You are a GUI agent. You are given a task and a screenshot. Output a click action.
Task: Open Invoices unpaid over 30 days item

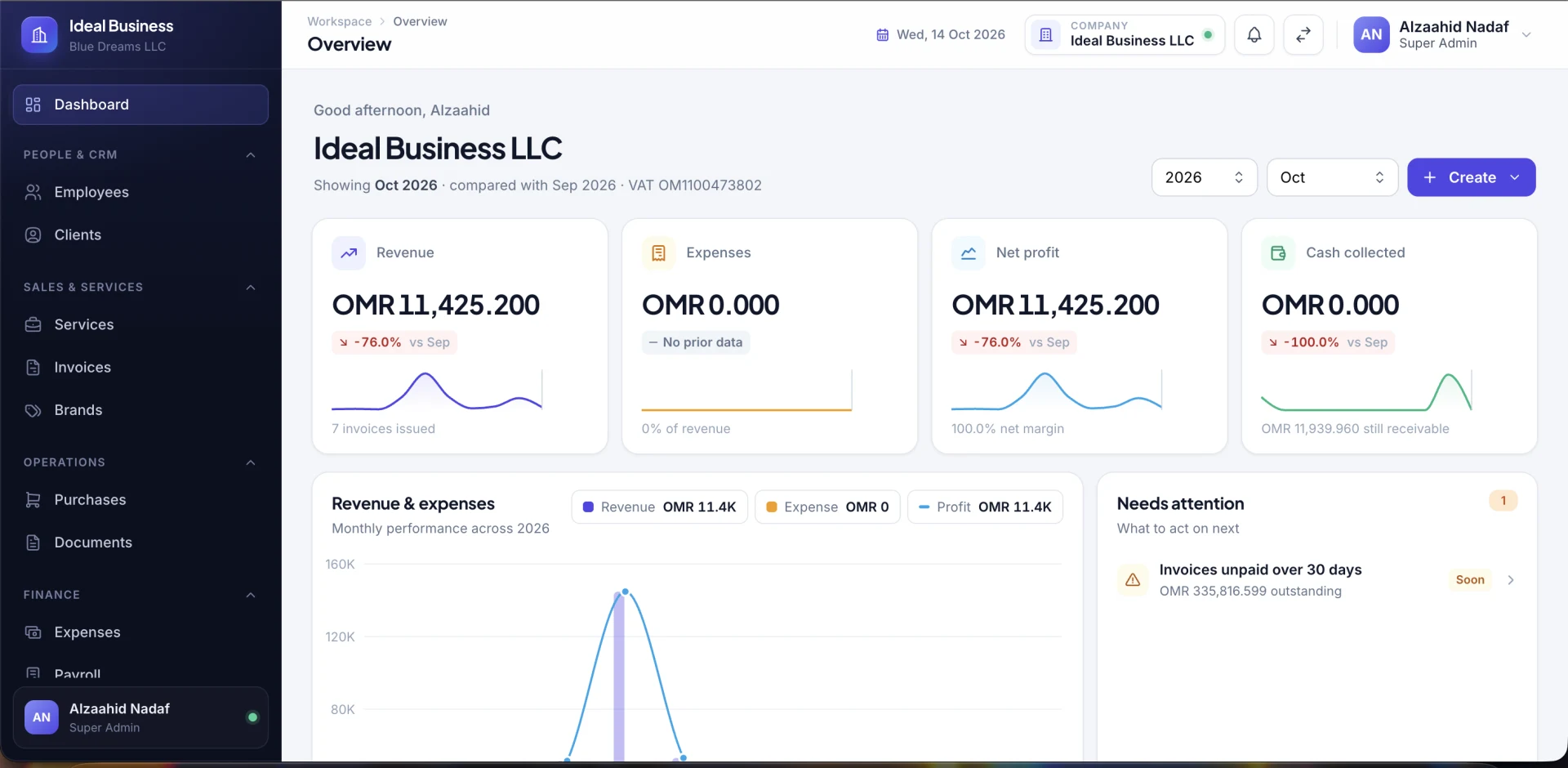point(1317,580)
